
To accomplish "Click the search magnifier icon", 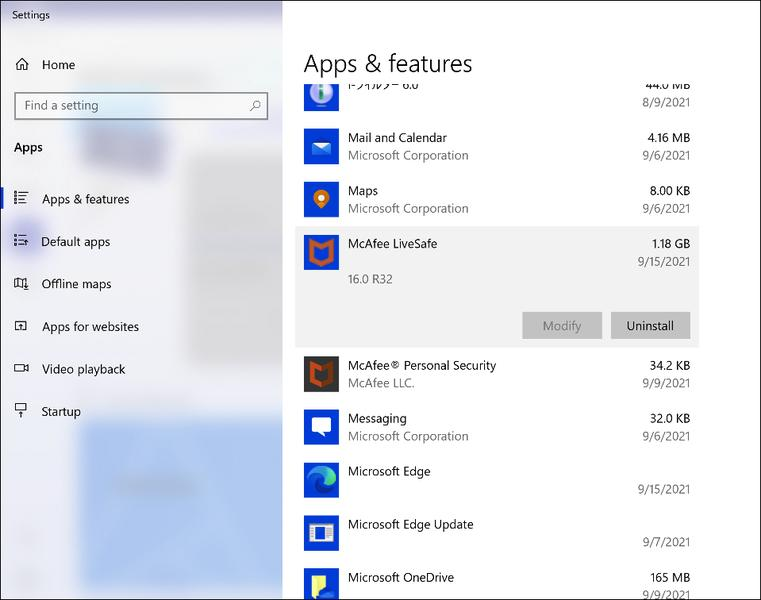I will [255, 105].
